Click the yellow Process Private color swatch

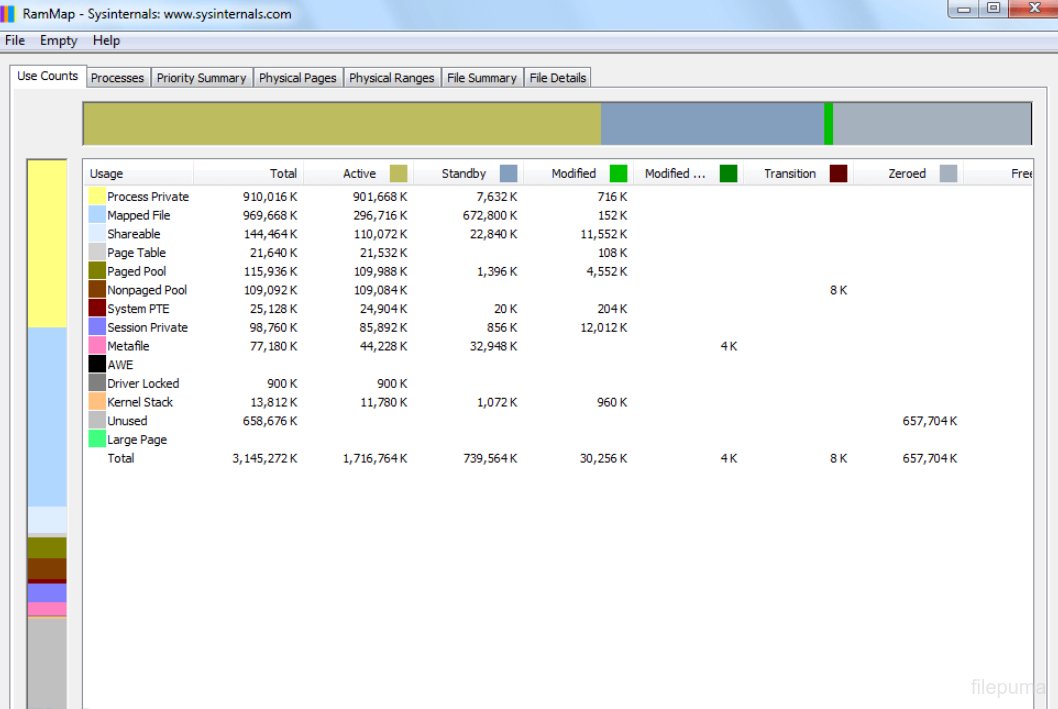click(96, 196)
